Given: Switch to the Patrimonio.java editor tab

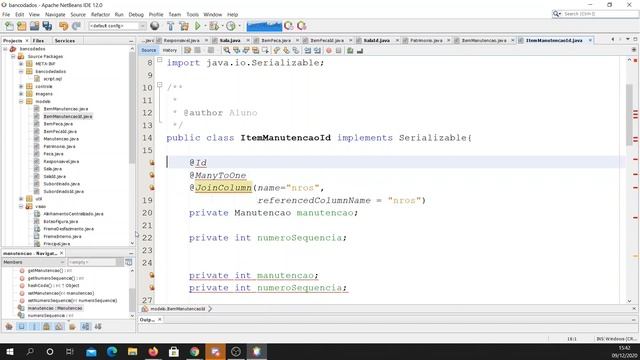Looking at the screenshot, I should (x=426, y=40).
